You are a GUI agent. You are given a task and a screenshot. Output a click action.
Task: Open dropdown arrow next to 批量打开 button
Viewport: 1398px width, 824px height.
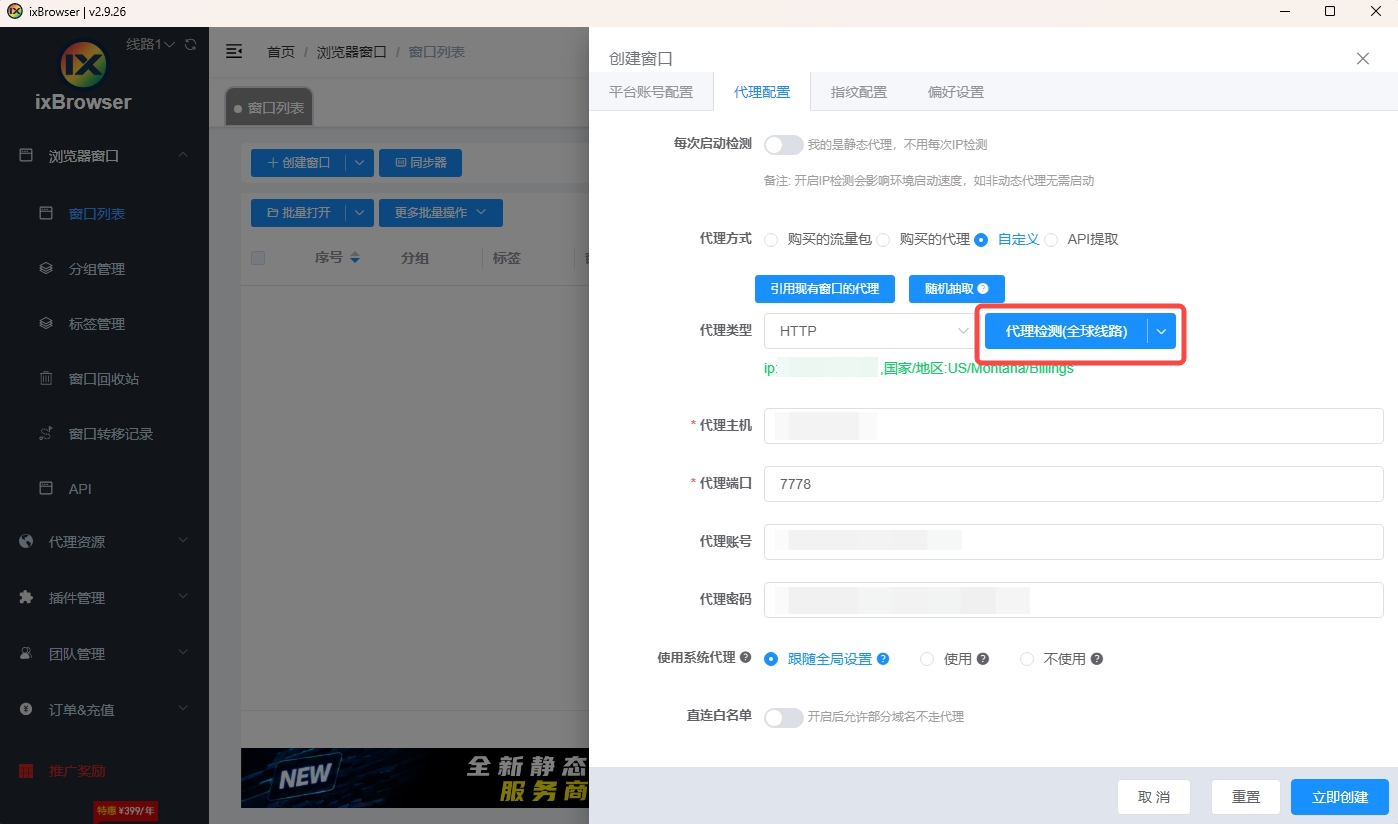point(360,213)
